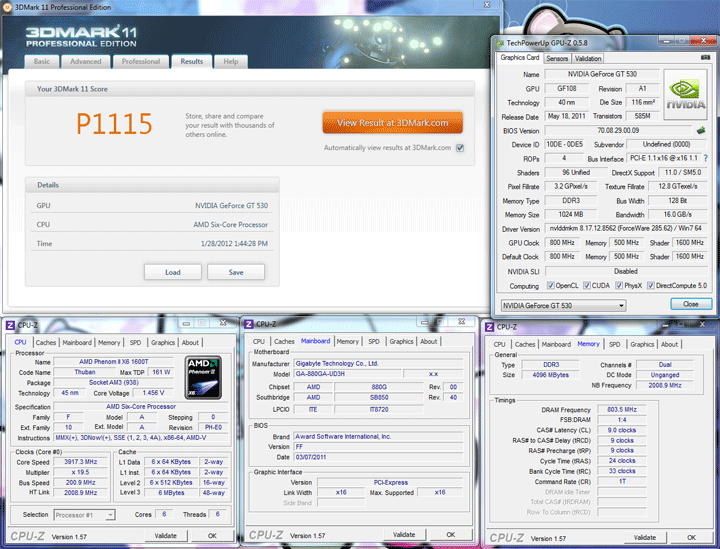Click the screenshot camera icon in GPU-Z
The width and height of the screenshot is (720, 549).
[705, 57]
